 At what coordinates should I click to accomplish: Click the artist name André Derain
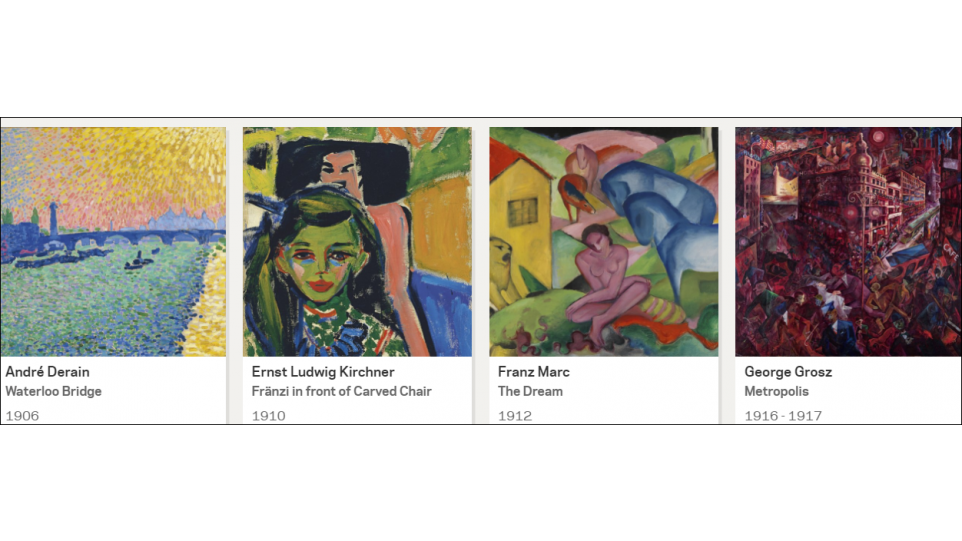pyautogui.click(x=48, y=372)
